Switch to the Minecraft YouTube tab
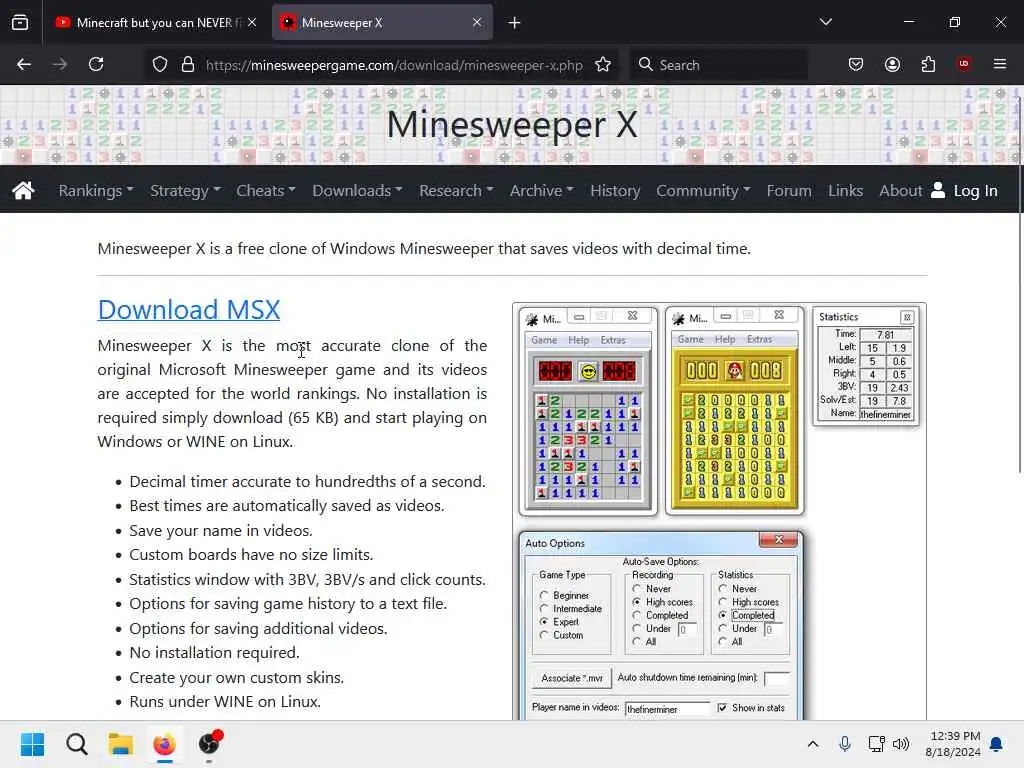Viewport: 1024px width, 768px height. [x=155, y=23]
